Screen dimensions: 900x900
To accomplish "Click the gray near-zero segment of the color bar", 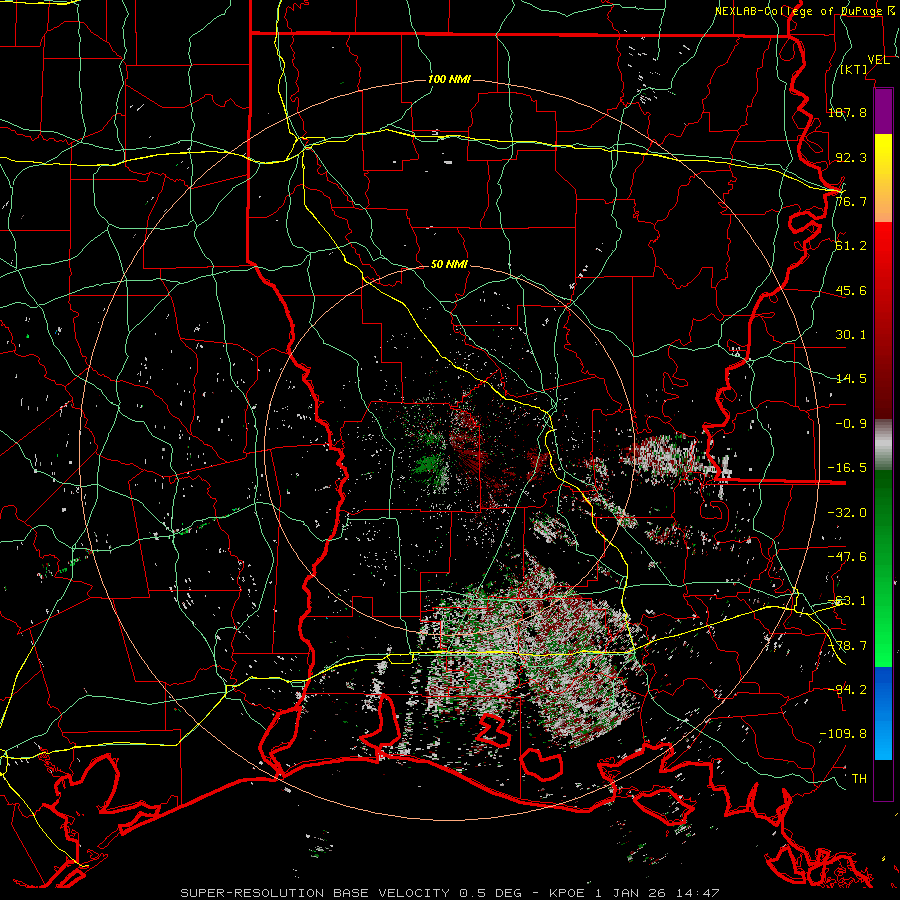I will 883,445.
